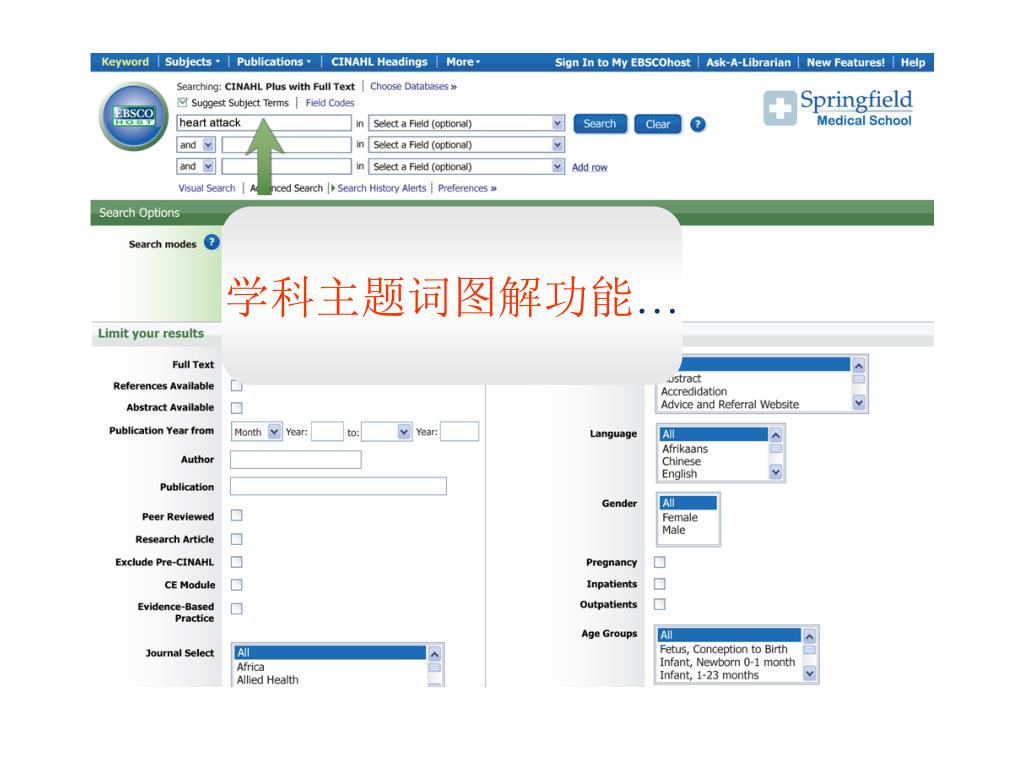Select the Keyword tab

125,62
